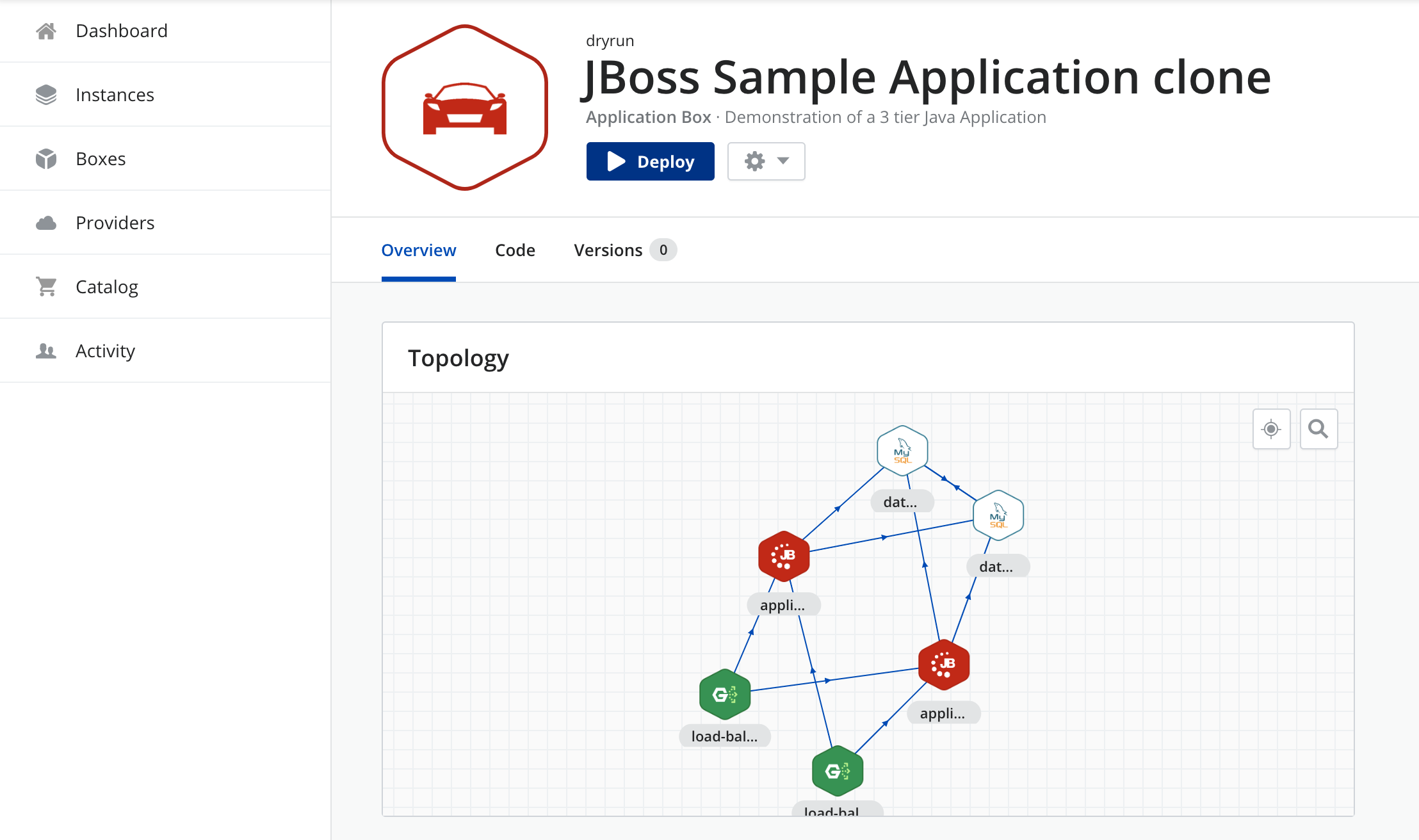Viewport: 1419px width, 840px height.
Task: View the Activity page
Action: click(165, 351)
